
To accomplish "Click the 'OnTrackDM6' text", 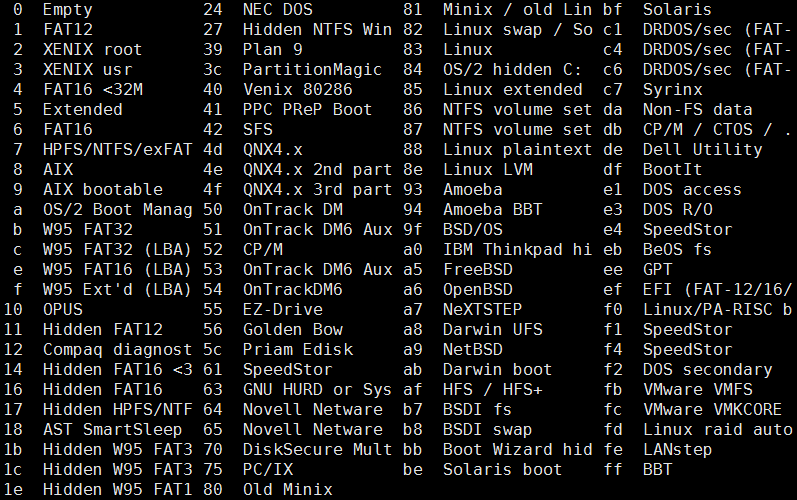I will [292, 290].
